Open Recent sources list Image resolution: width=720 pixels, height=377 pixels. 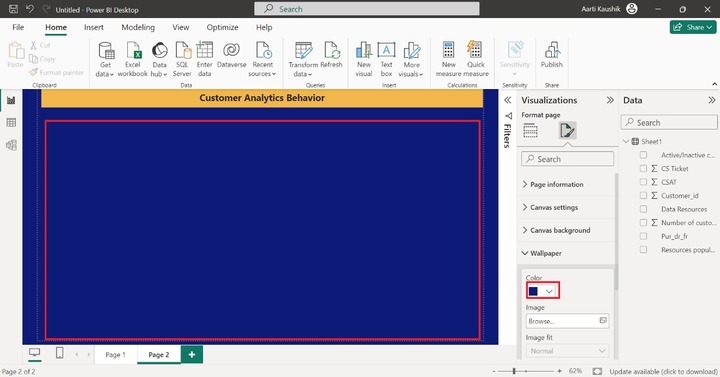pyautogui.click(x=262, y=59)
